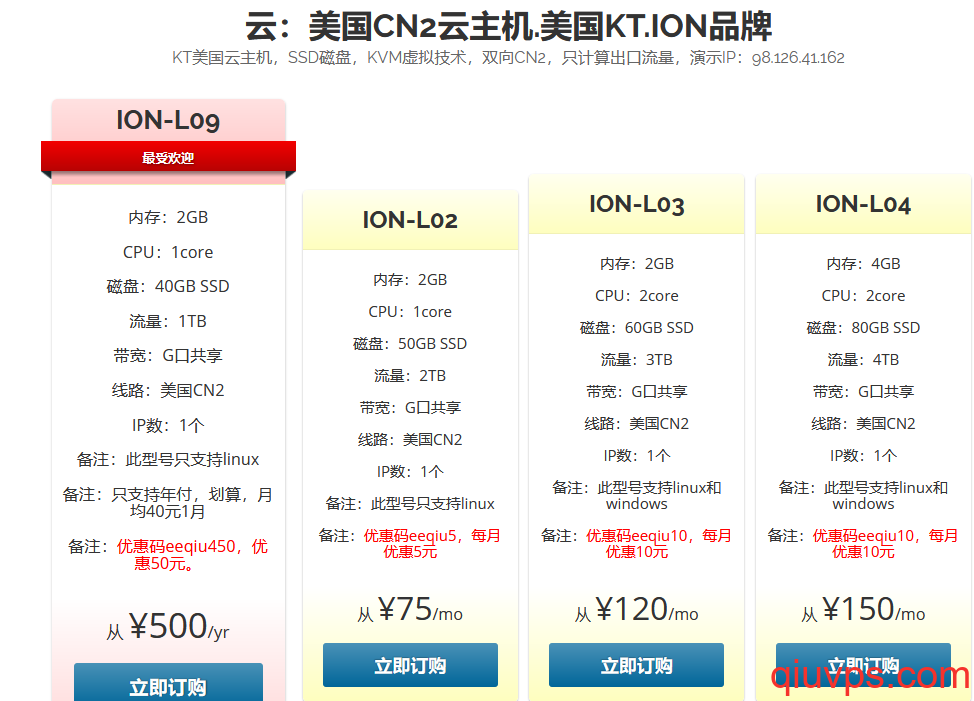Select the ION-L02 plan title
The width and height of the screenshot is (974, 701).
coord(410,220)
